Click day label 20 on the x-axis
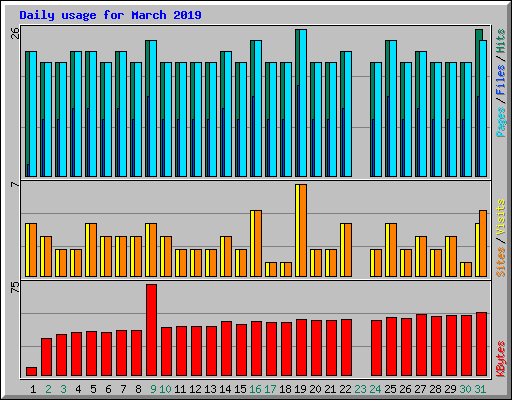The height and width of the screenshot is (400, 512). click(315, 389)
